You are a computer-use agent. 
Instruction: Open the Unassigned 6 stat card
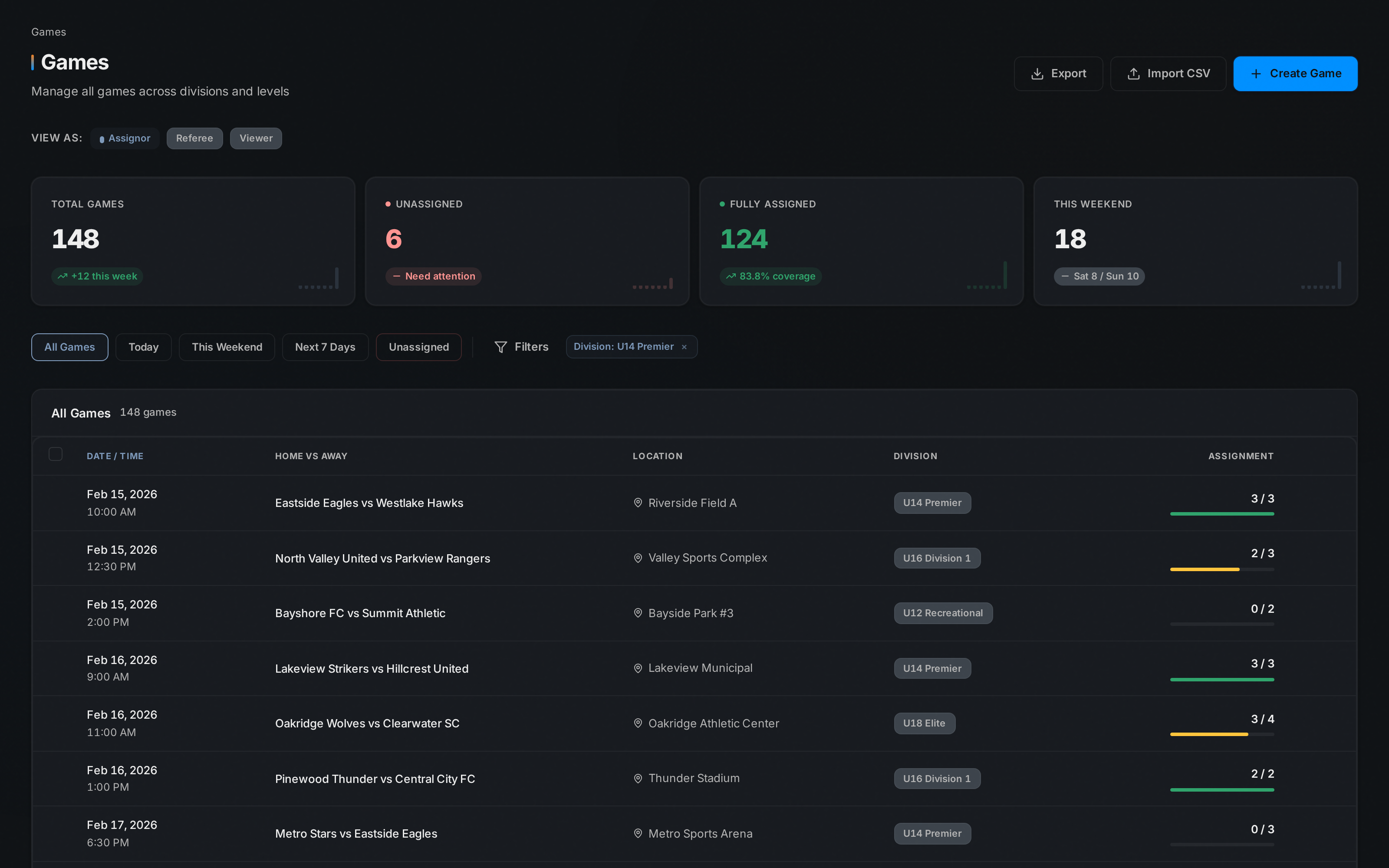527,241
